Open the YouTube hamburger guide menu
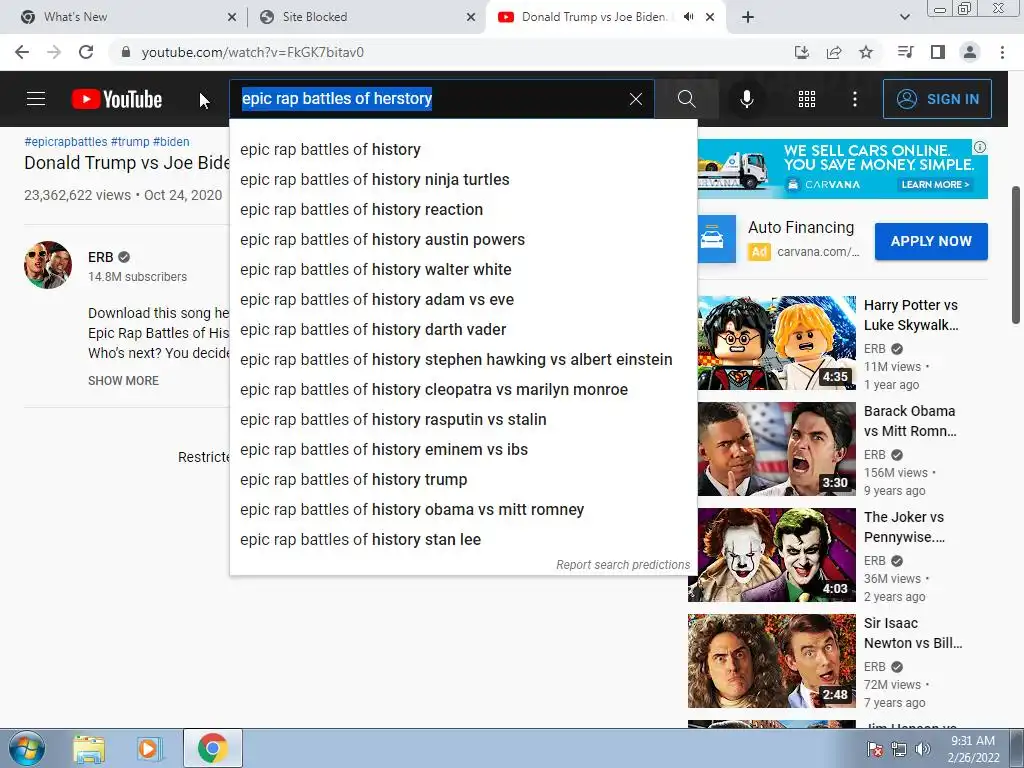1024x768 pixels. pyautogui.click(x=36, y=99)
